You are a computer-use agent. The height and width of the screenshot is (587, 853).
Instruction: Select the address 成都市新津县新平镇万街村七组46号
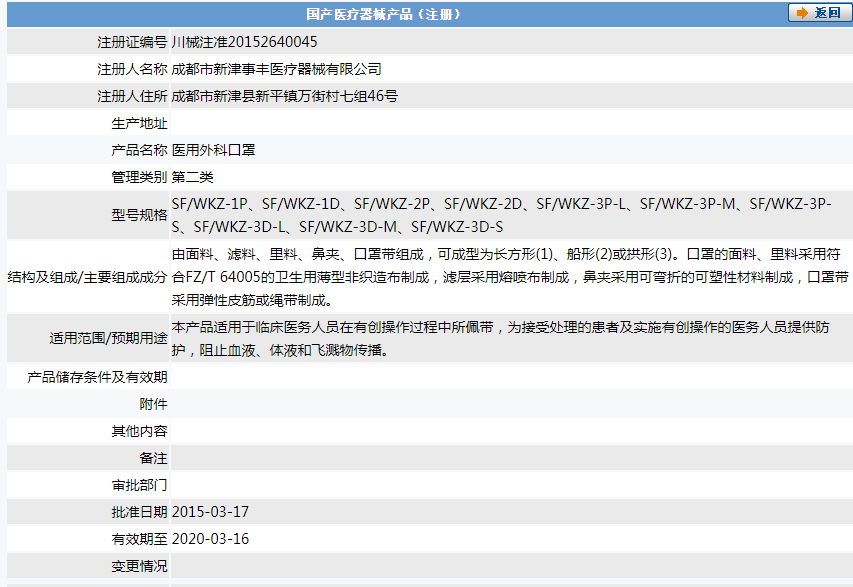pyautogui.click(x=285, y=96)
